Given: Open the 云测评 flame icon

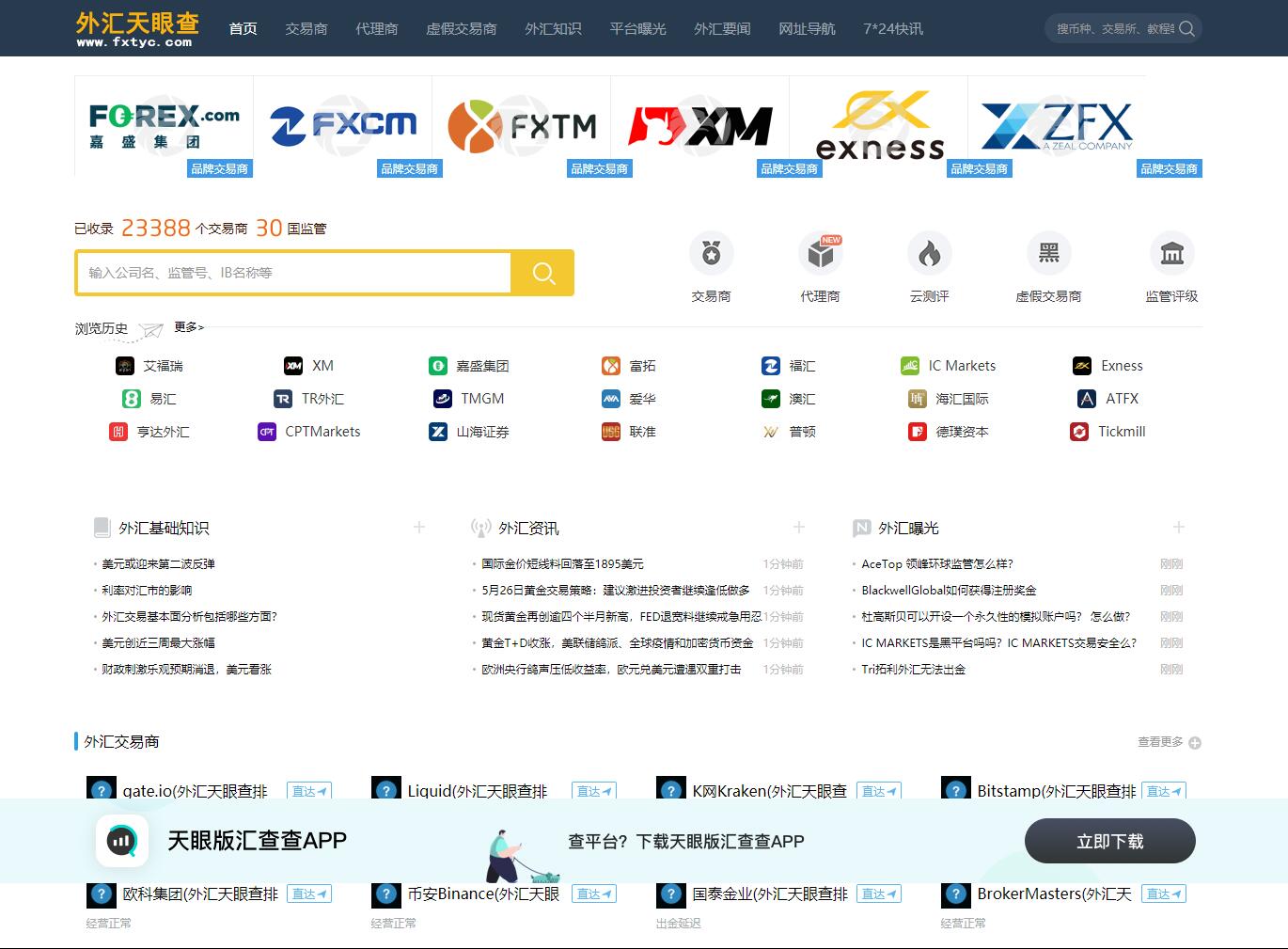Looking at the screenshot, I should click(929, 254).
